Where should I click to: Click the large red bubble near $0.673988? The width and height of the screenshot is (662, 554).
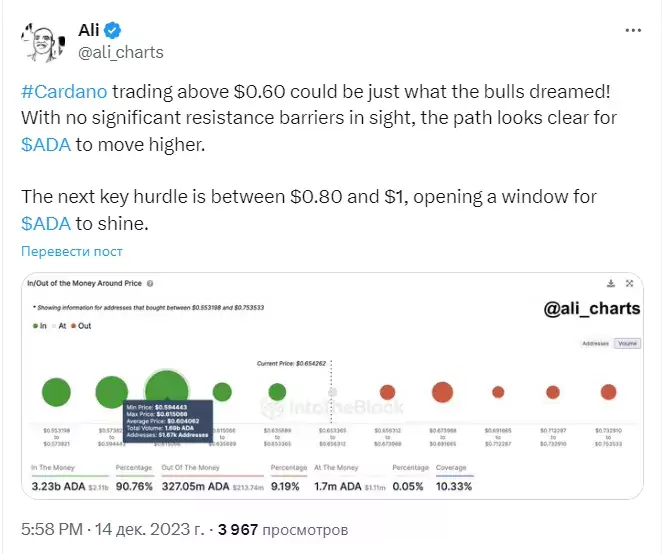(442, 392)
